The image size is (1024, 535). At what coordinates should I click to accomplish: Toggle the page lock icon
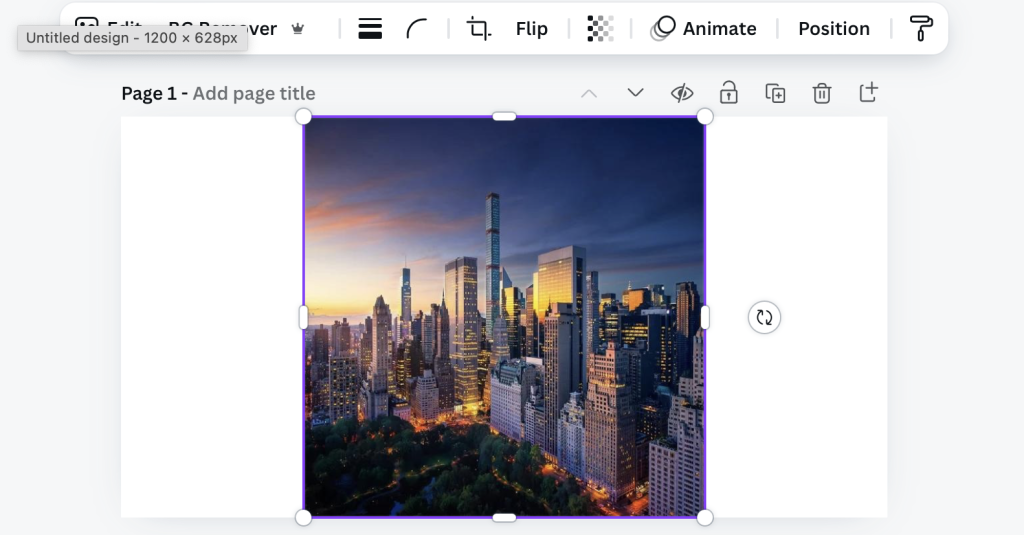point(728,93)
